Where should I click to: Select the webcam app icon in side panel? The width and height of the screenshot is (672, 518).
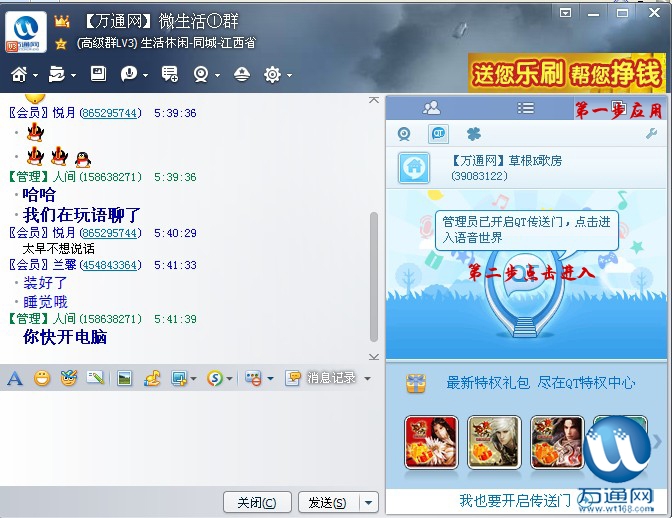(x=404, y=134)
